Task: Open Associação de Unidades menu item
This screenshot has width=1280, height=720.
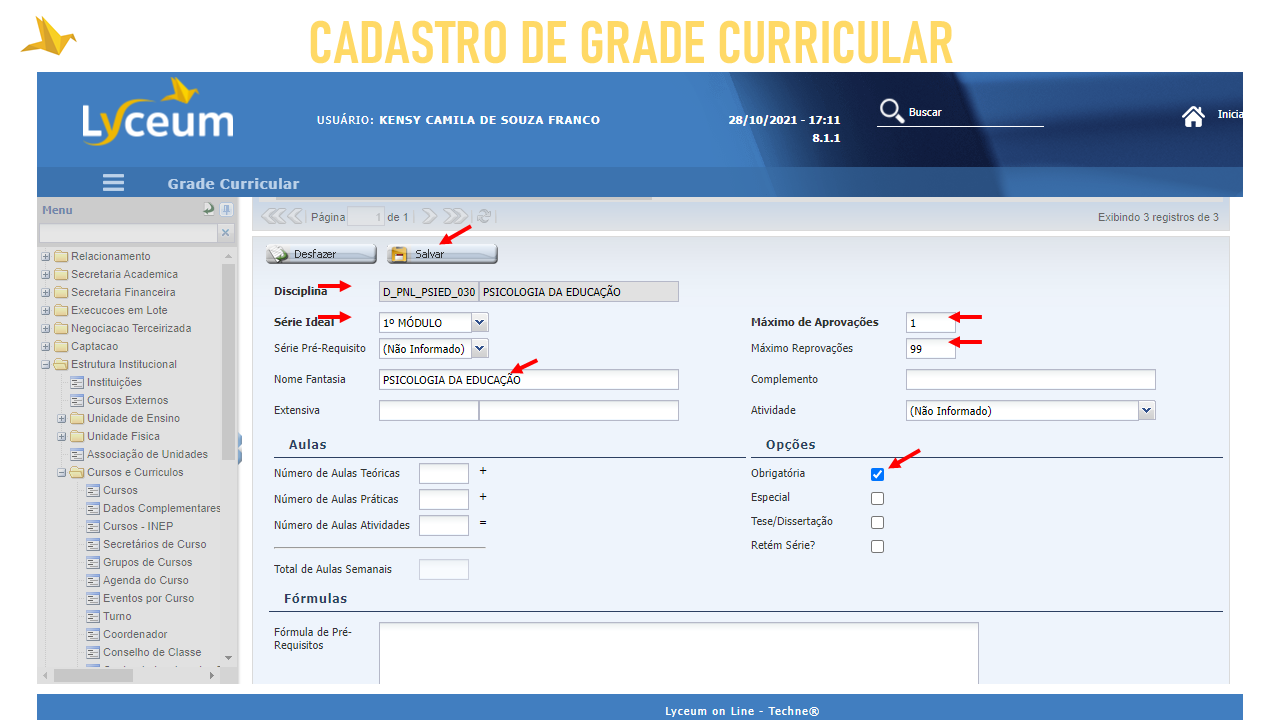Action: coord(147,455)
